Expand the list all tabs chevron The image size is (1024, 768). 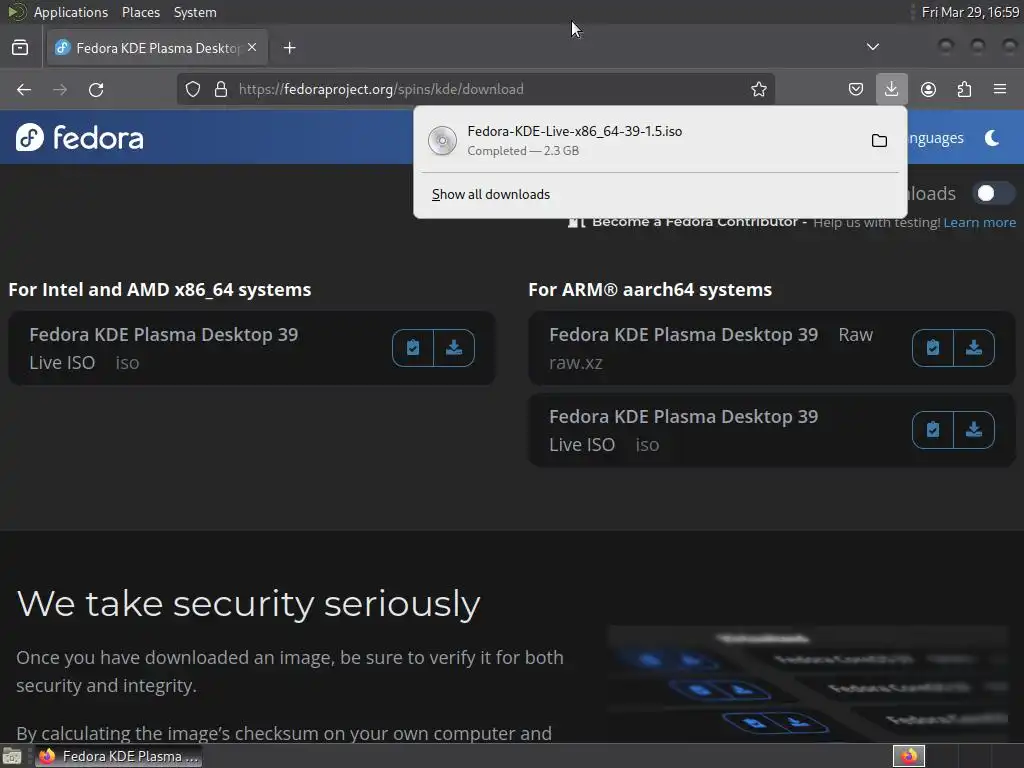(872, 47)
